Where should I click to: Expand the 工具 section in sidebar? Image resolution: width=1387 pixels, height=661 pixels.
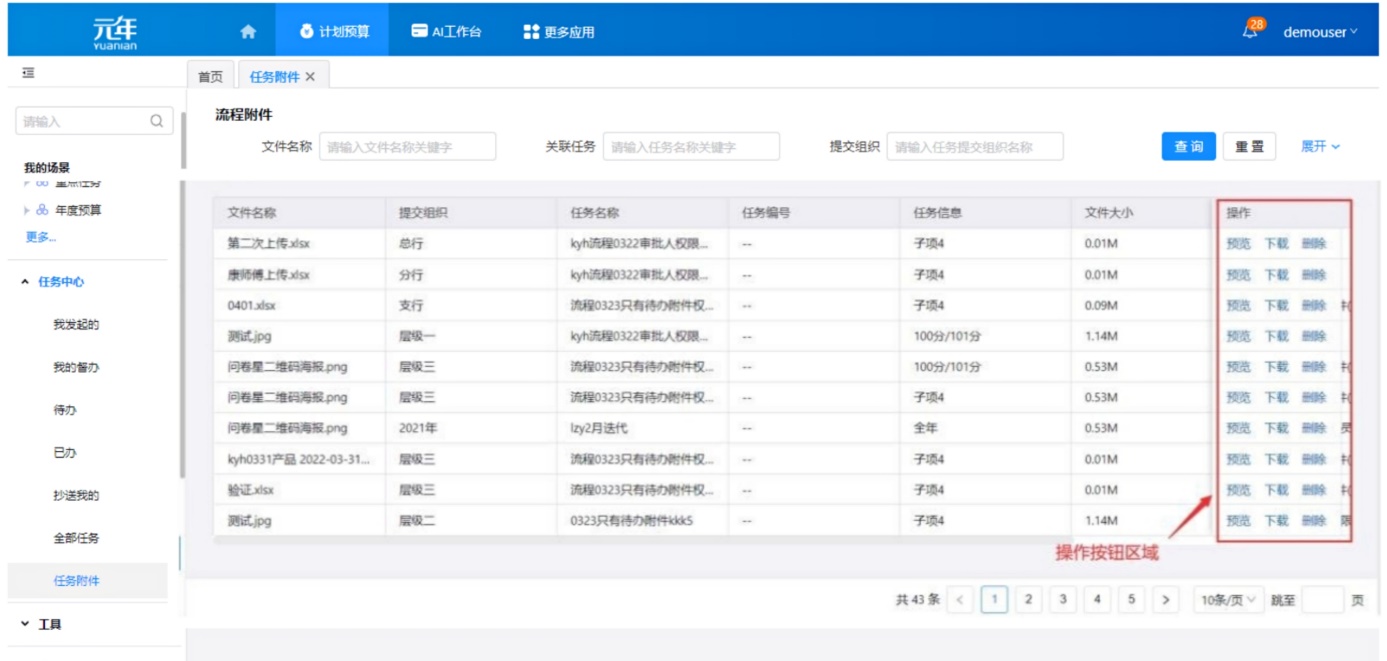pos(25,624)
